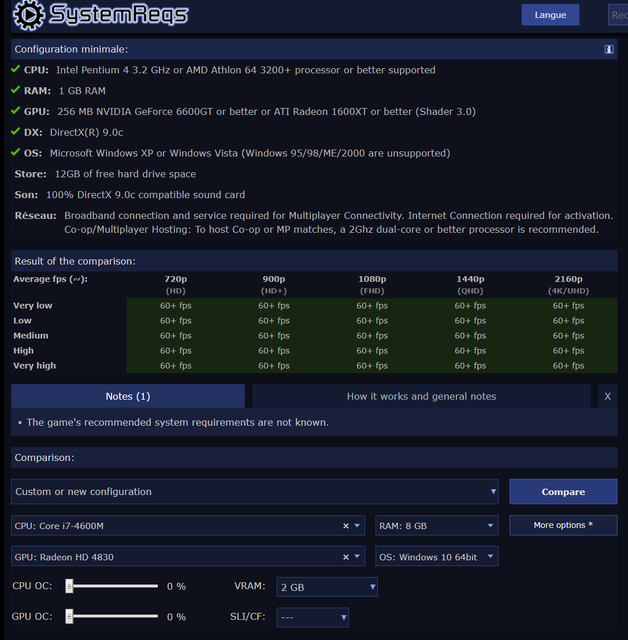Viewport: 628px width, 640px height.
Task: Click the Compare button
Action: (563, 492)
